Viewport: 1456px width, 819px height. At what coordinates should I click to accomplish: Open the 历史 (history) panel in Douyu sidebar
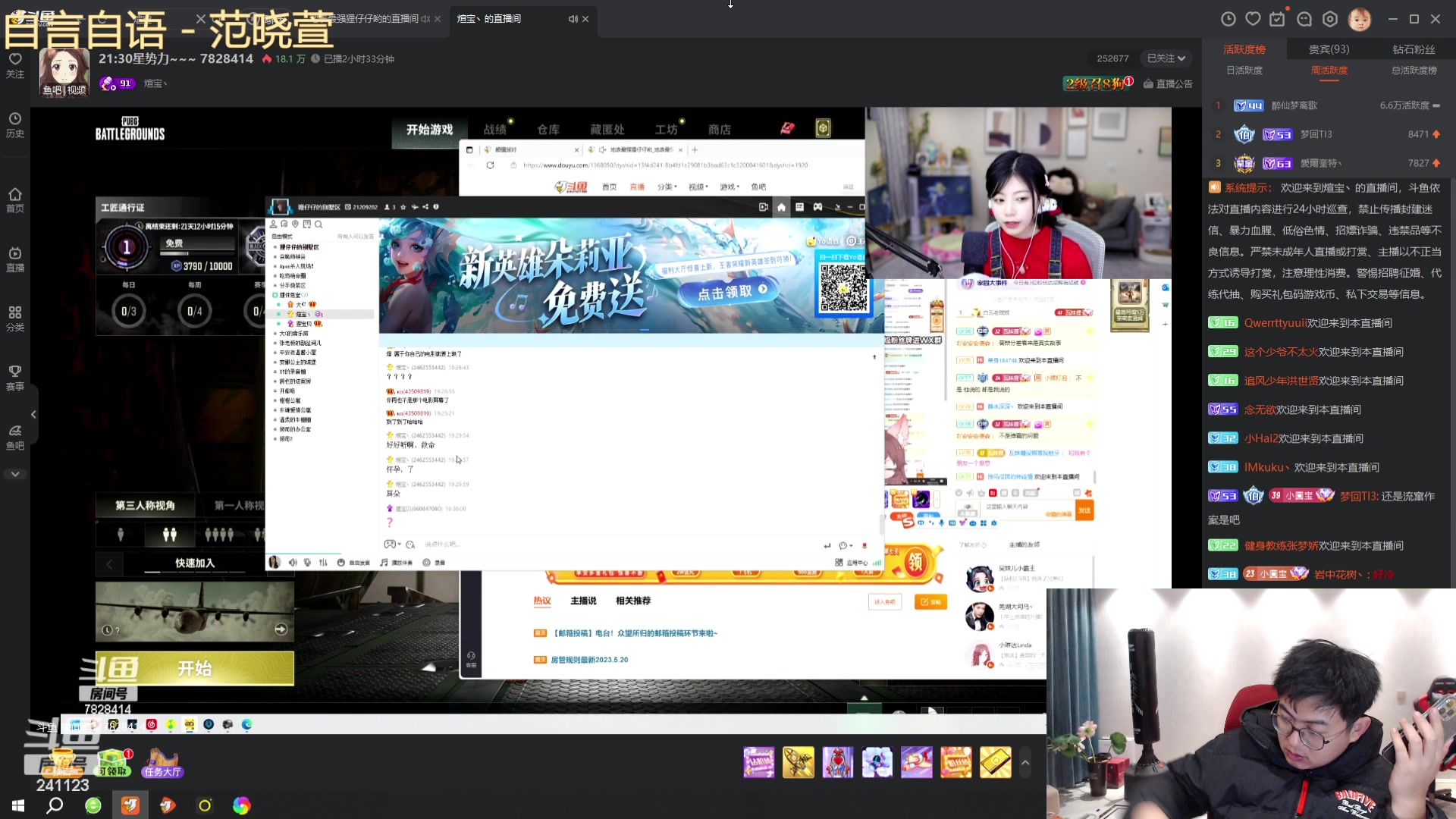(x=15, y=124)
